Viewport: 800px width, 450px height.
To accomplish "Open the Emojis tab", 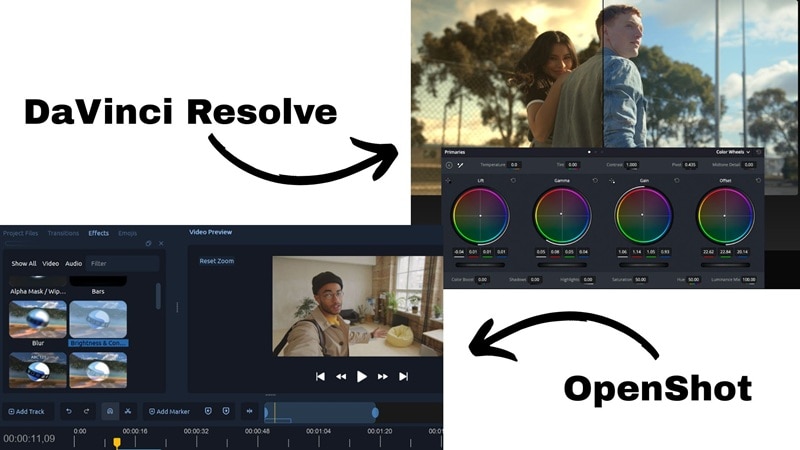I will tap(128, 233).
